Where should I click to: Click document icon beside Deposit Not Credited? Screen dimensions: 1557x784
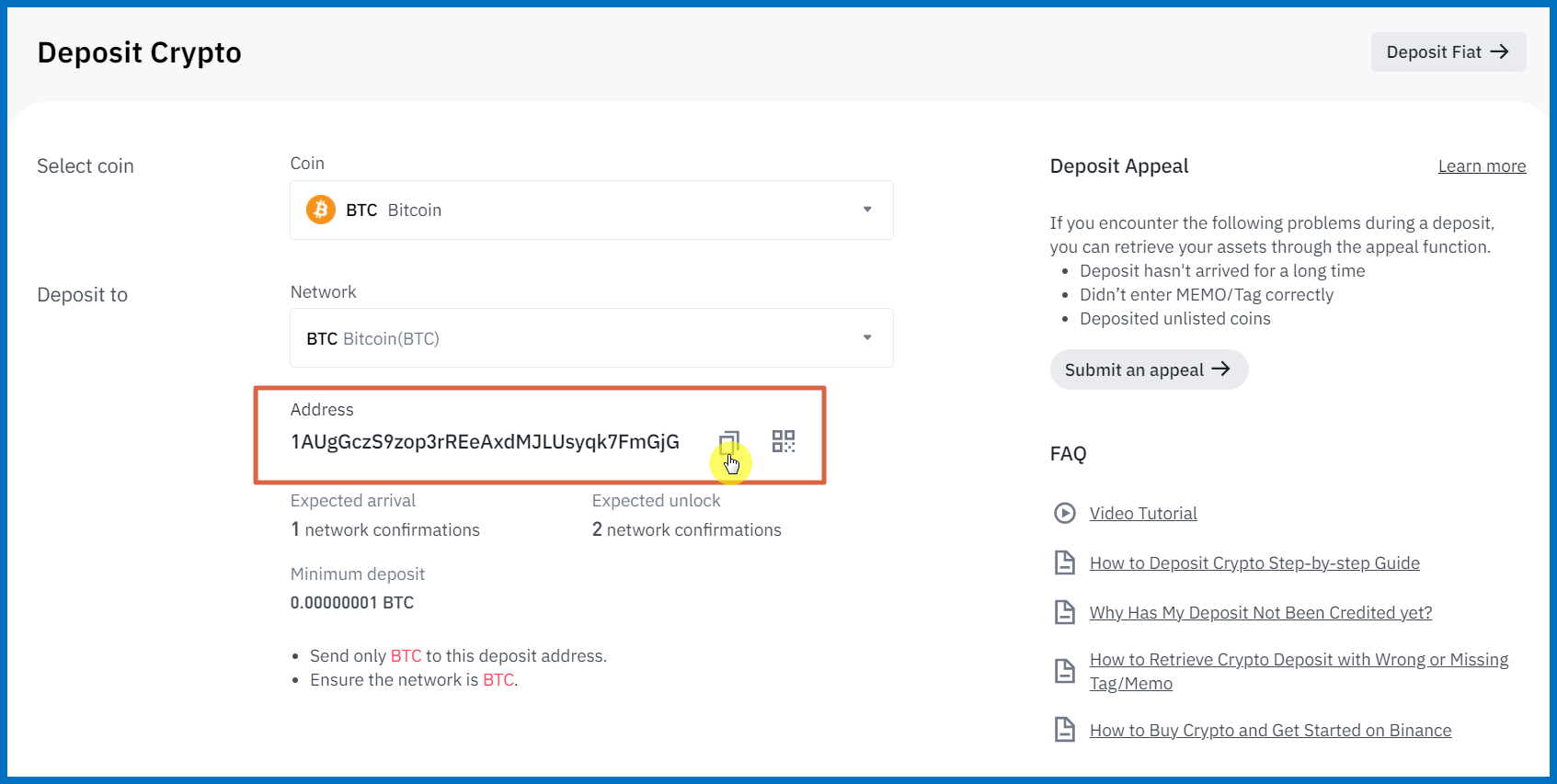click(x=1064, y=612)
